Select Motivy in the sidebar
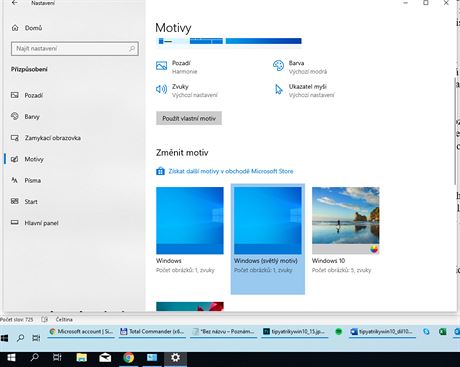The height and width of the screenshot is (367, 460). click(x=27, y=159)
